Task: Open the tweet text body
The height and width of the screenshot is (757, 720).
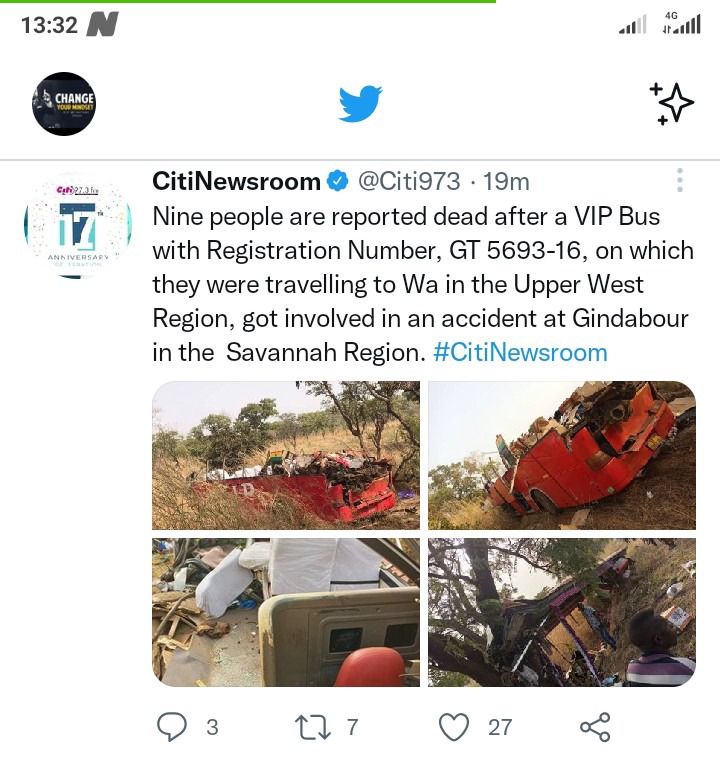Action: [423, 284]
